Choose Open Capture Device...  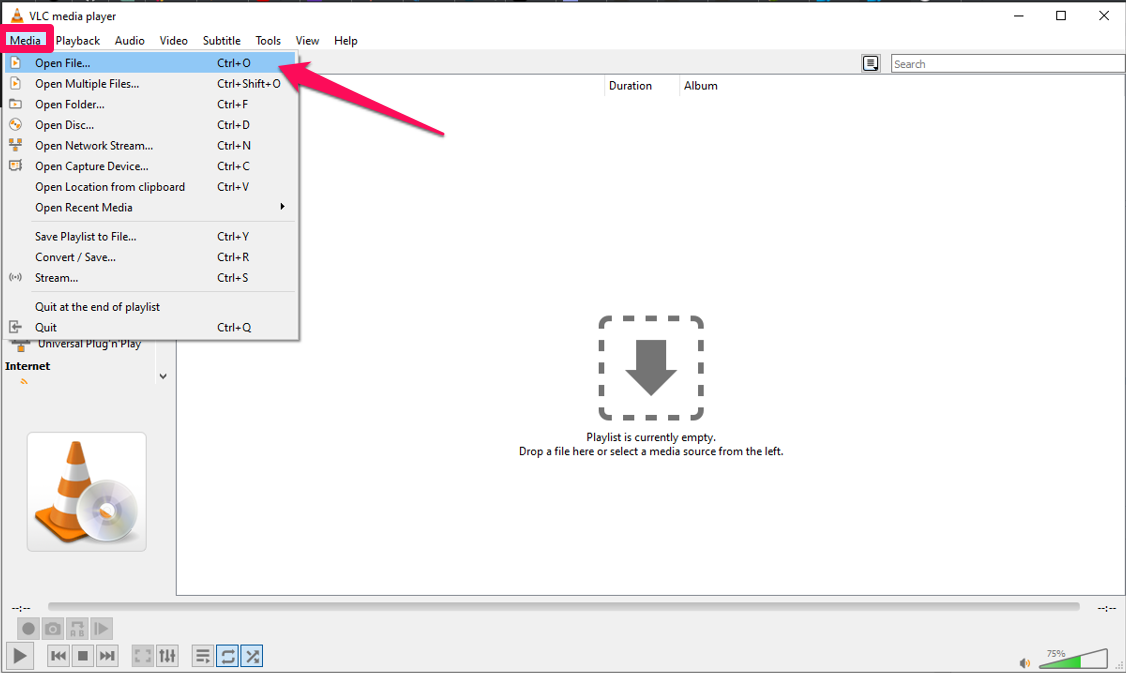pyautogui.click(x=150, y=167)
